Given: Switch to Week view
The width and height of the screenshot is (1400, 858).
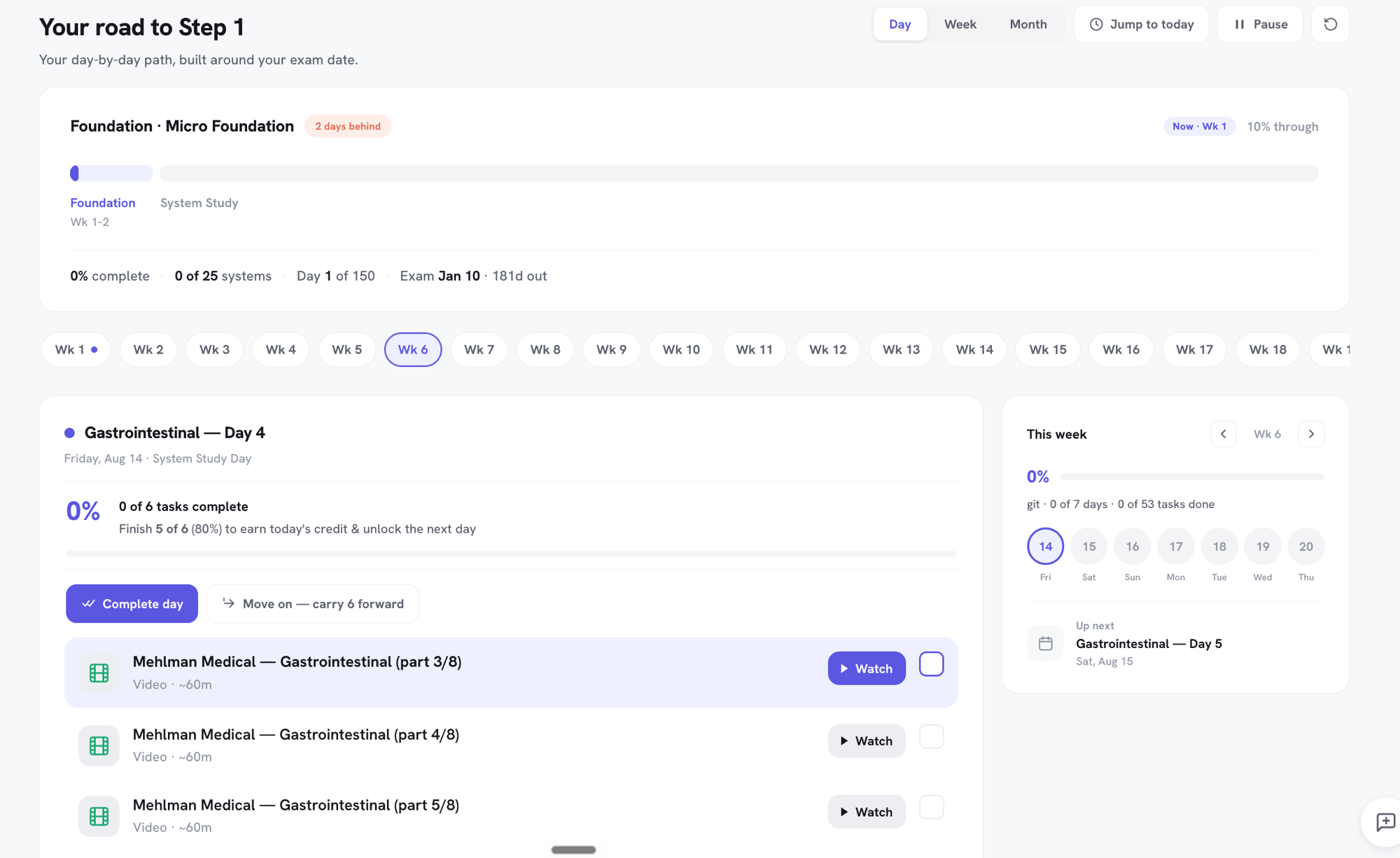Looking at the screenshot, I should coord(960,24).
